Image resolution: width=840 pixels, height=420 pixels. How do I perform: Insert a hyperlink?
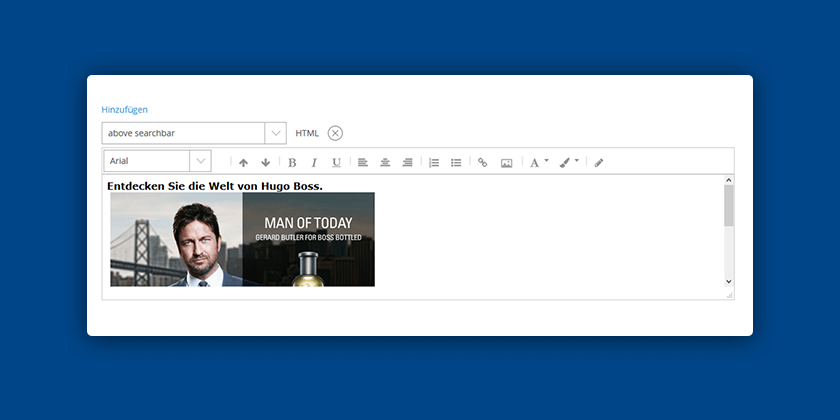pyautogui.click(x=483, y=162)
